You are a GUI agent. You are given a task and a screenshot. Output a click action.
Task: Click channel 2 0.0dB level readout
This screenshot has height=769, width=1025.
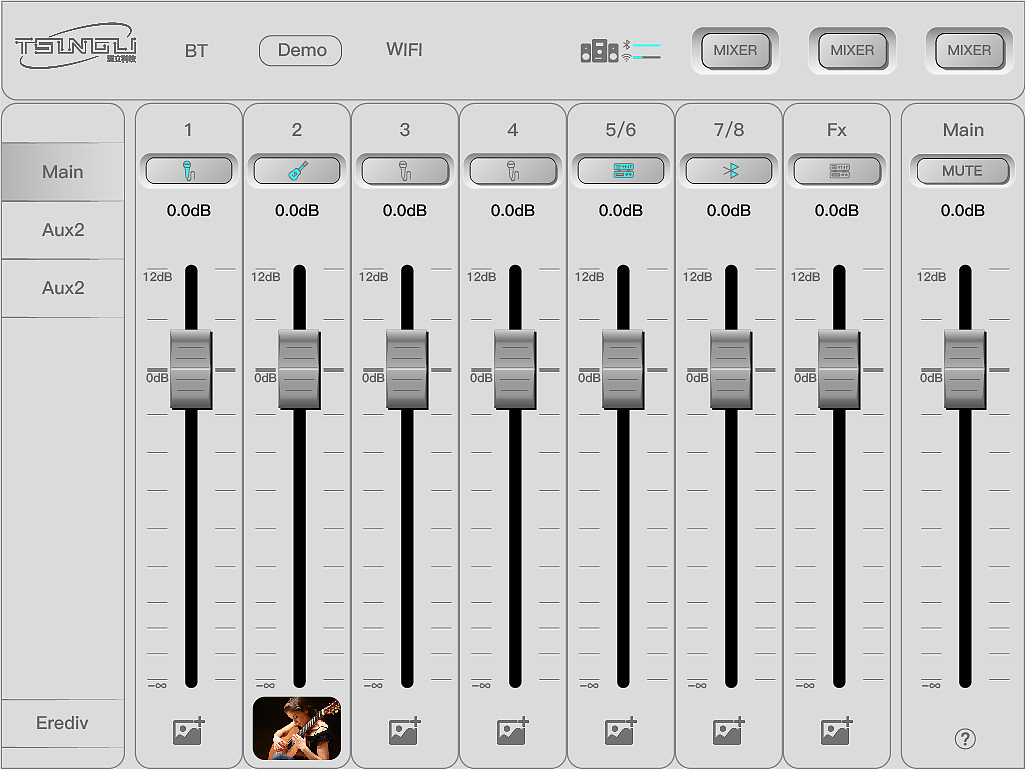[297, 211]
